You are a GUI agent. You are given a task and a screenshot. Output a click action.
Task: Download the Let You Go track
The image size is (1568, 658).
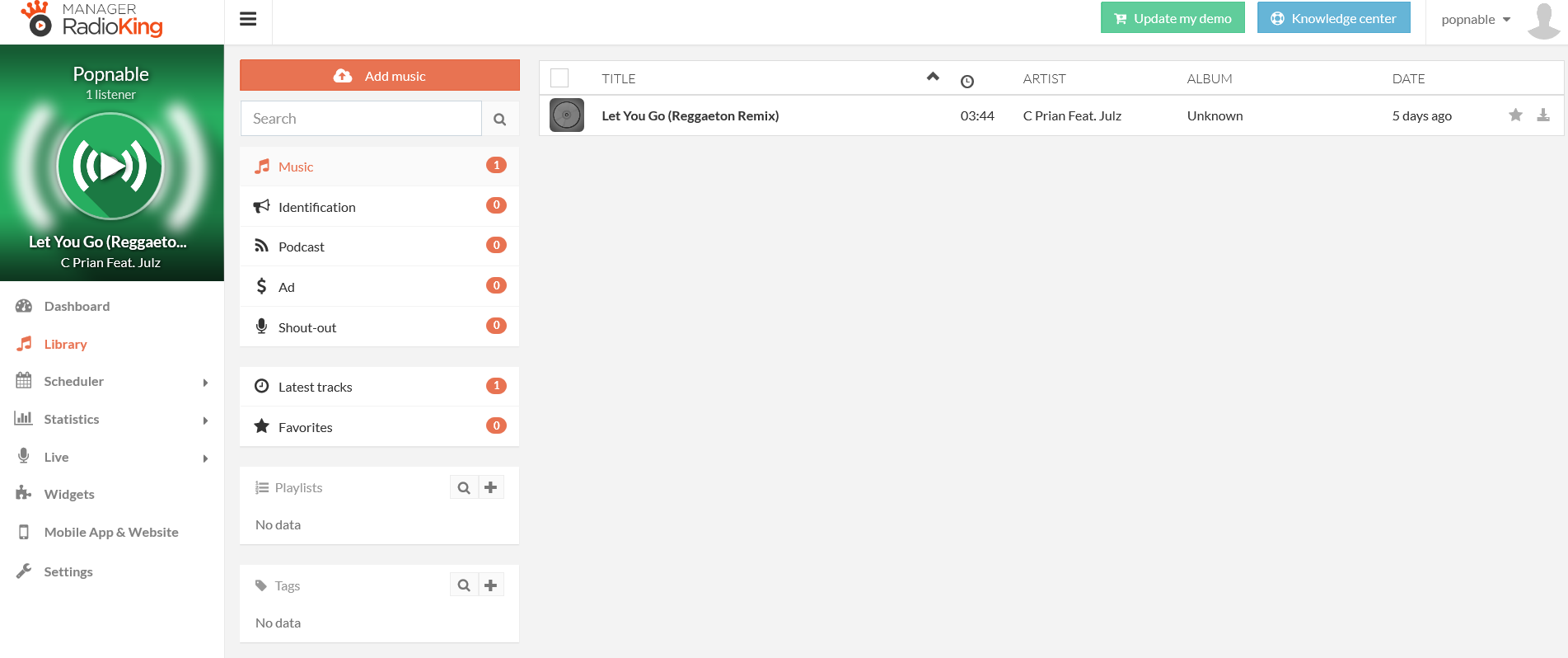[x=1543, y=115]
